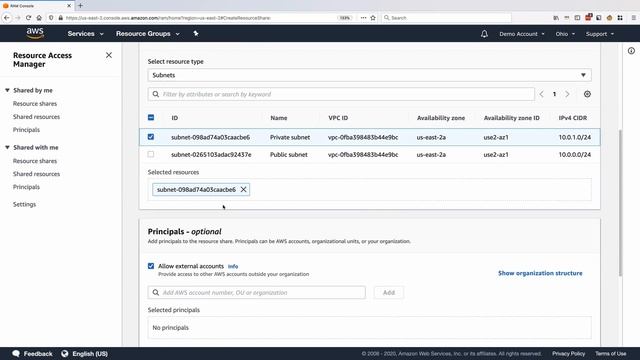The width and height of the screenshot is (640, 360).
Task: Open the Privacy Policy footer link
Action: pos(568,353)
